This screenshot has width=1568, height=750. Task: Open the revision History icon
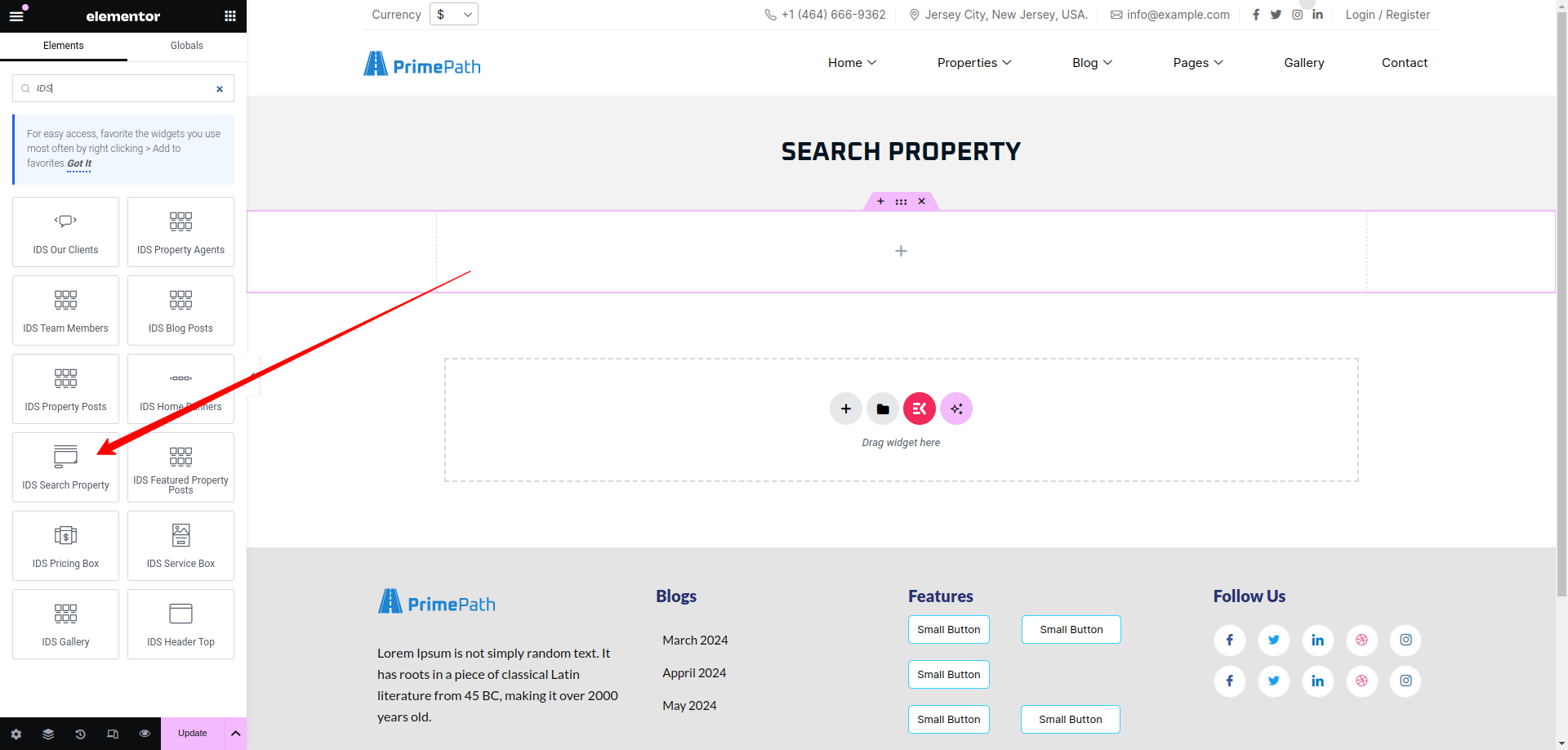pyautogui.click(x=80, y=734)
